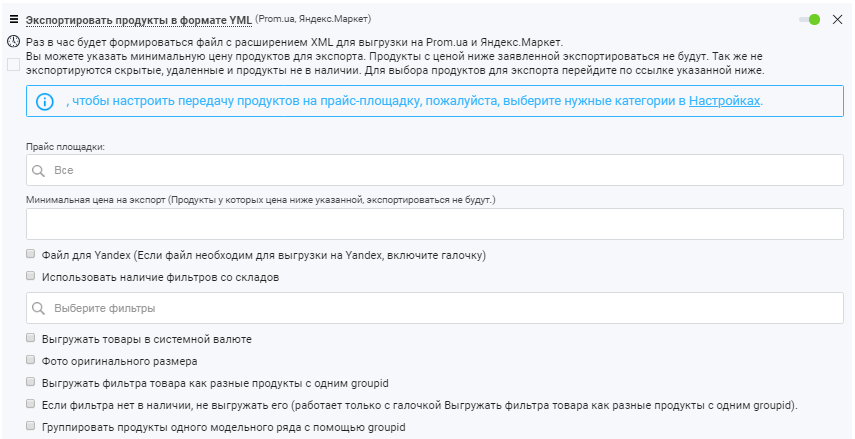Enable Файл для Yandex checkbox
855x439 pixels.
pos(31,254)
